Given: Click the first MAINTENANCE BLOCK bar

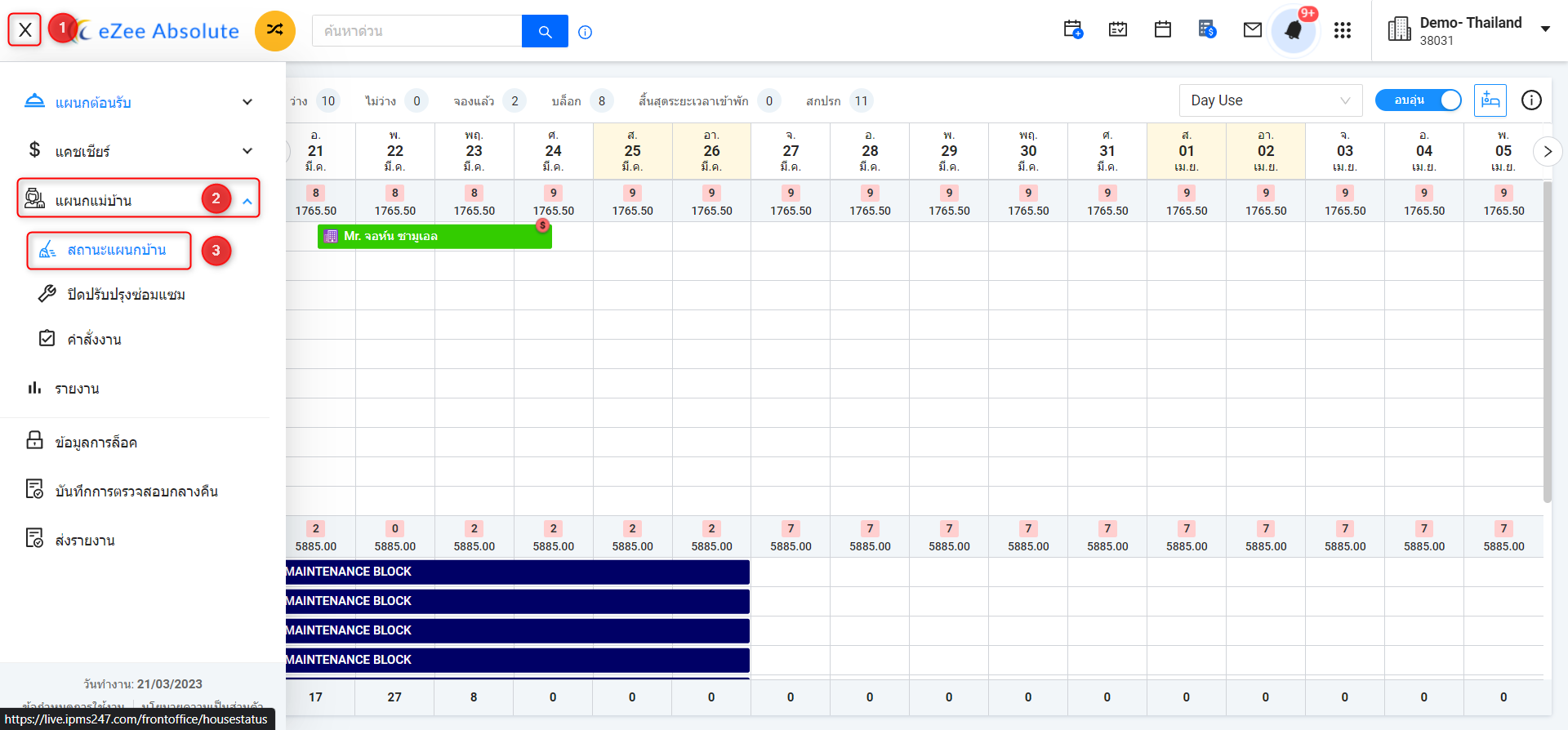Looking at the screenshot, I should [x=517, y=572].
